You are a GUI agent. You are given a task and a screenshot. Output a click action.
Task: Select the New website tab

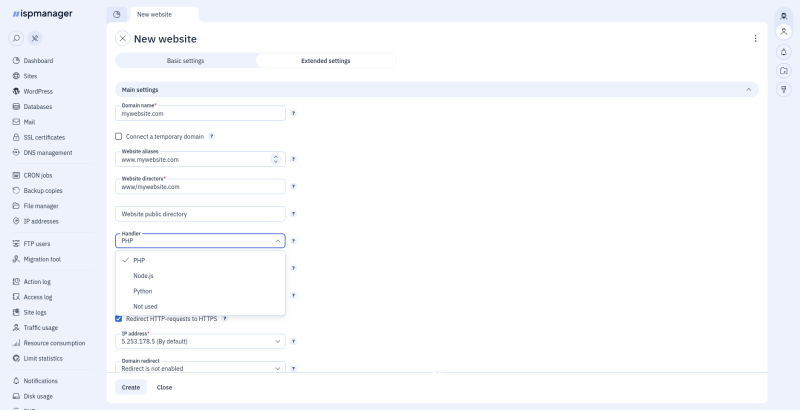tap(164, 14)
